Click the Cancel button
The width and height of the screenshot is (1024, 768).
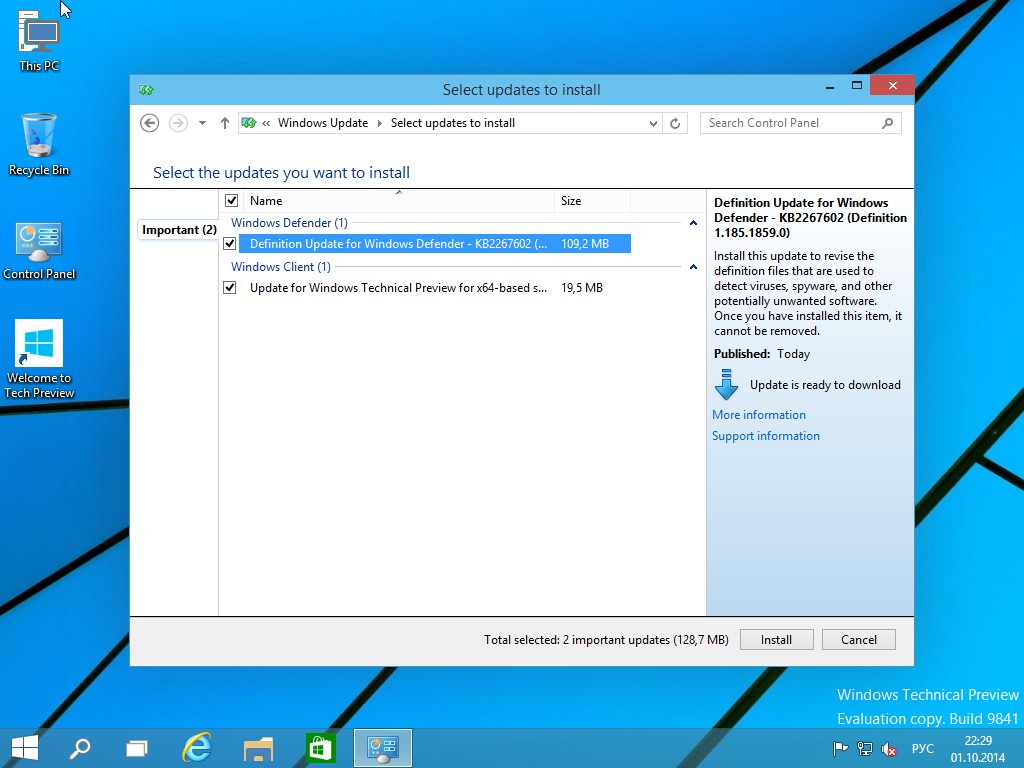tap(859, 640)
